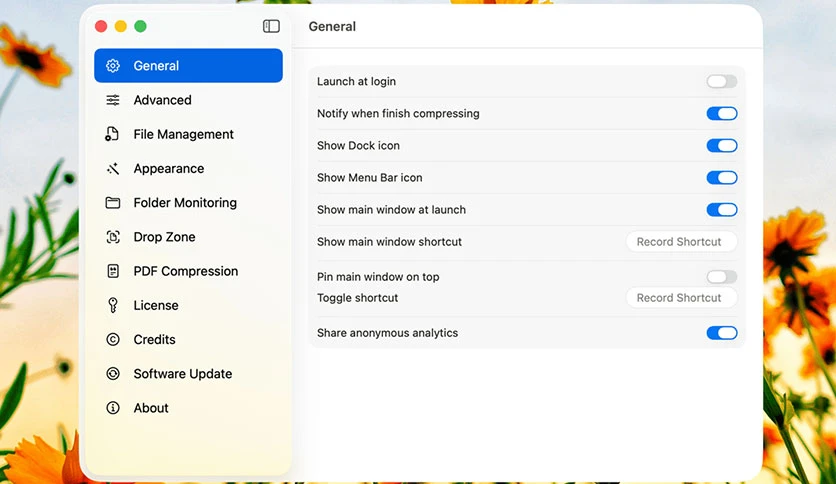Viewport: 836px width, 484px height.
Task: Click the Software Update circular icon
Action: click(x=112, y=373)
